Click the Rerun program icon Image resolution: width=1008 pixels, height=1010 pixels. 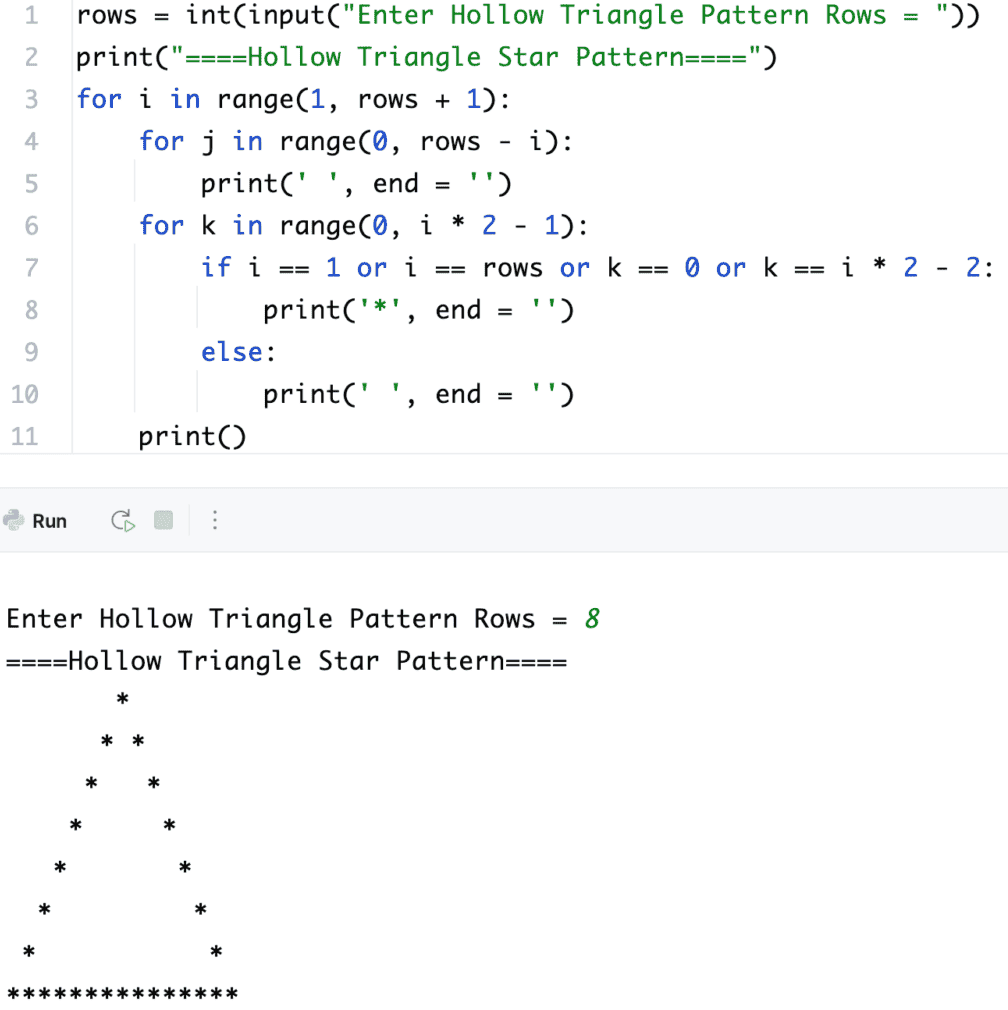click(121, 520)
